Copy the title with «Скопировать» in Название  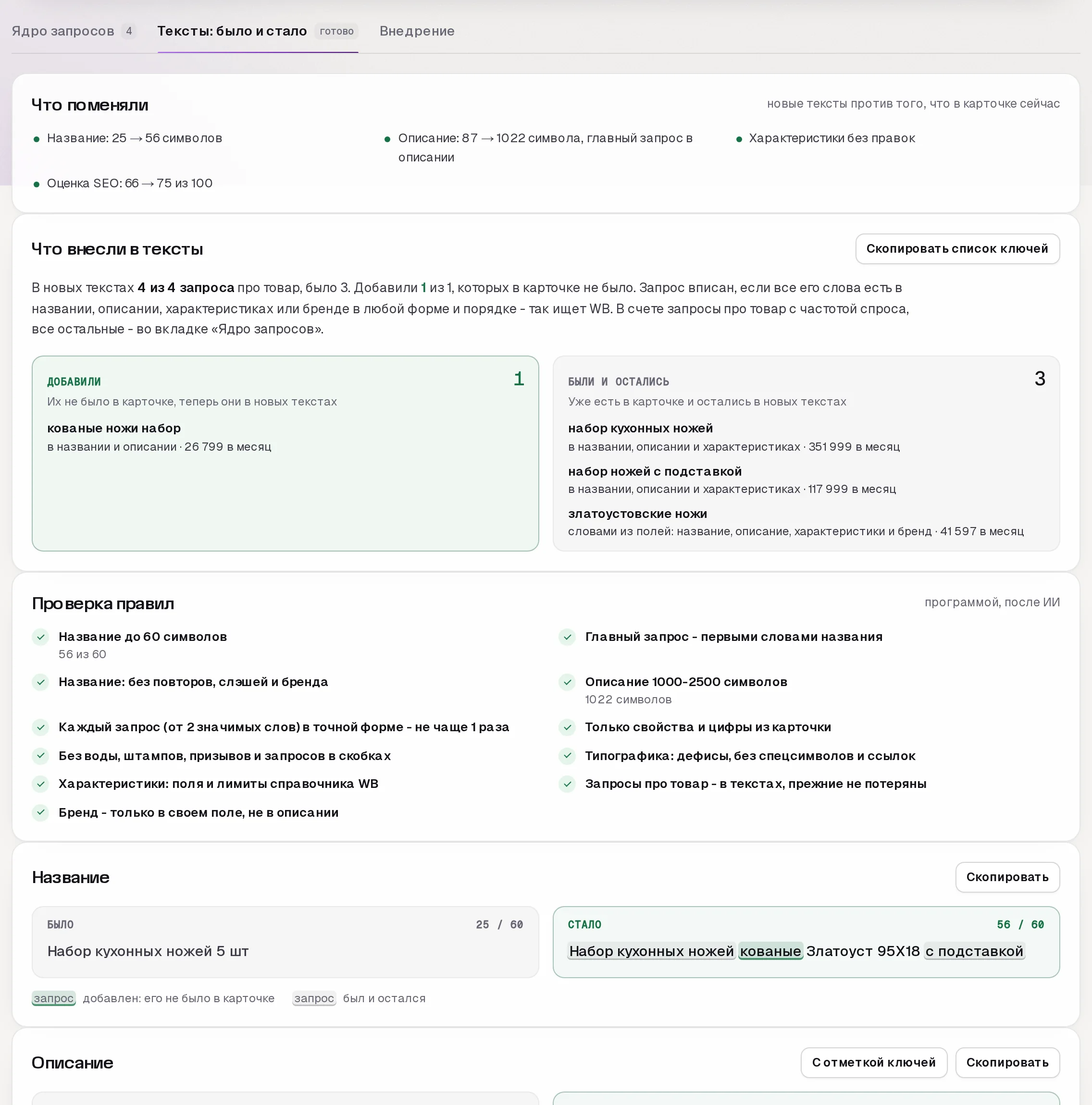[x=1007, y=877]
